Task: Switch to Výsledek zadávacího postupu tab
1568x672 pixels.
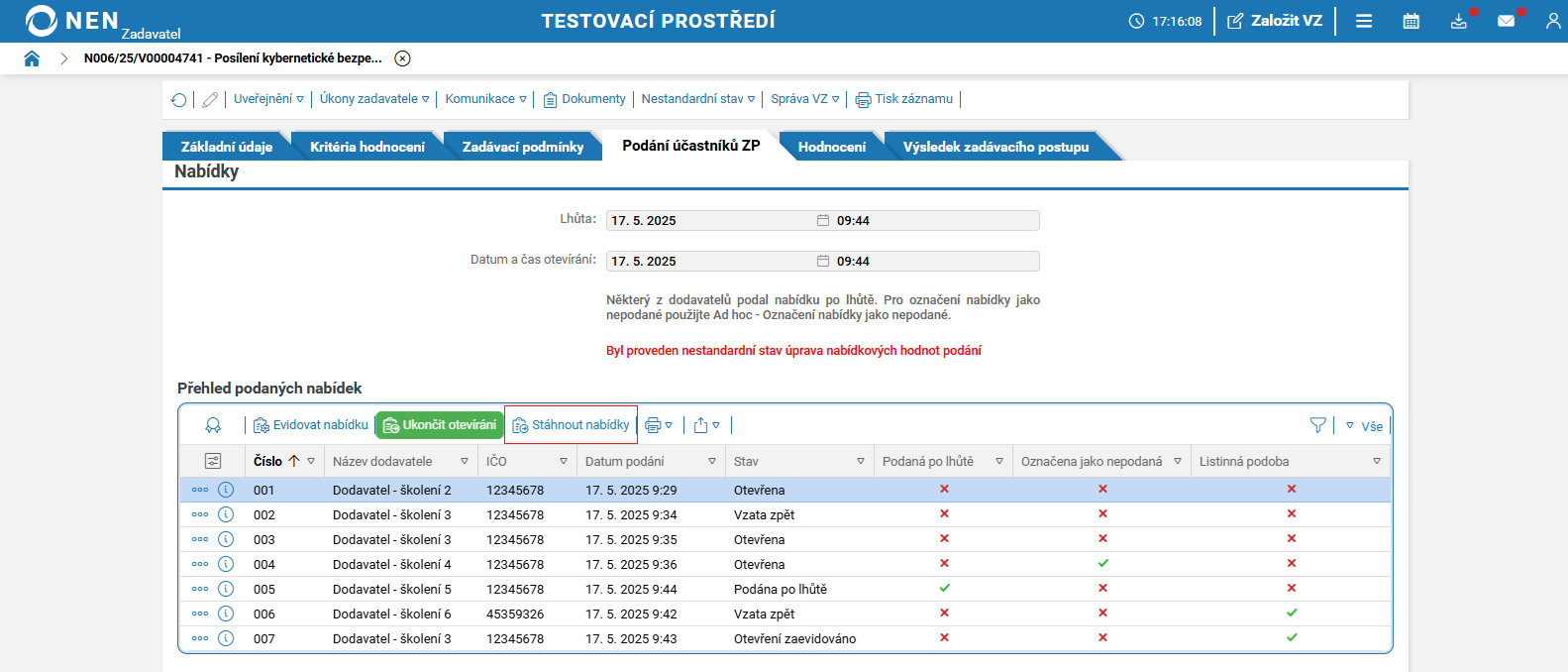Action: pyautogui.click(x=995, y=147)
